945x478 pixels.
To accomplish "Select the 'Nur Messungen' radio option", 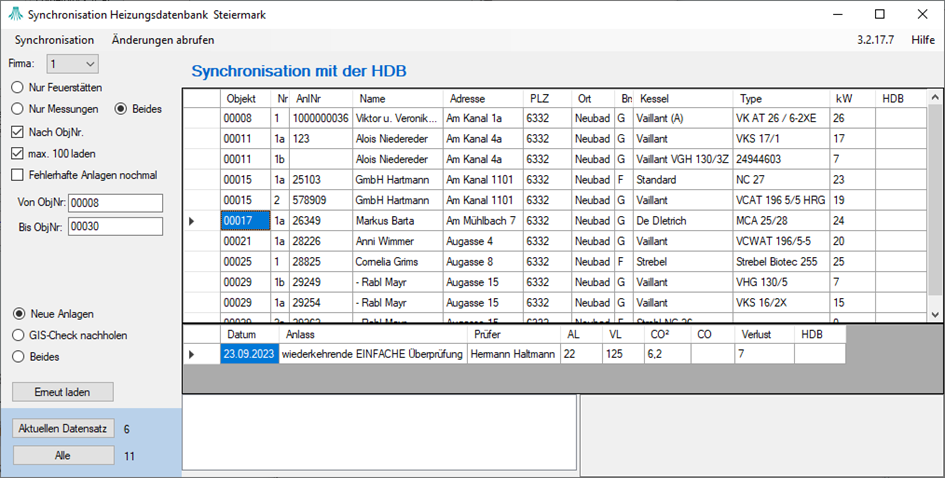I will click(17, 109).
